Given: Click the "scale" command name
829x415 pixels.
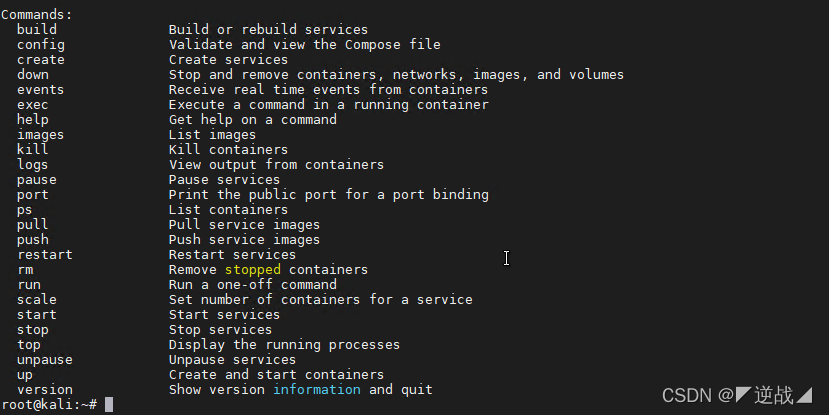Looking at the screenshot, I should click(36, 300).
